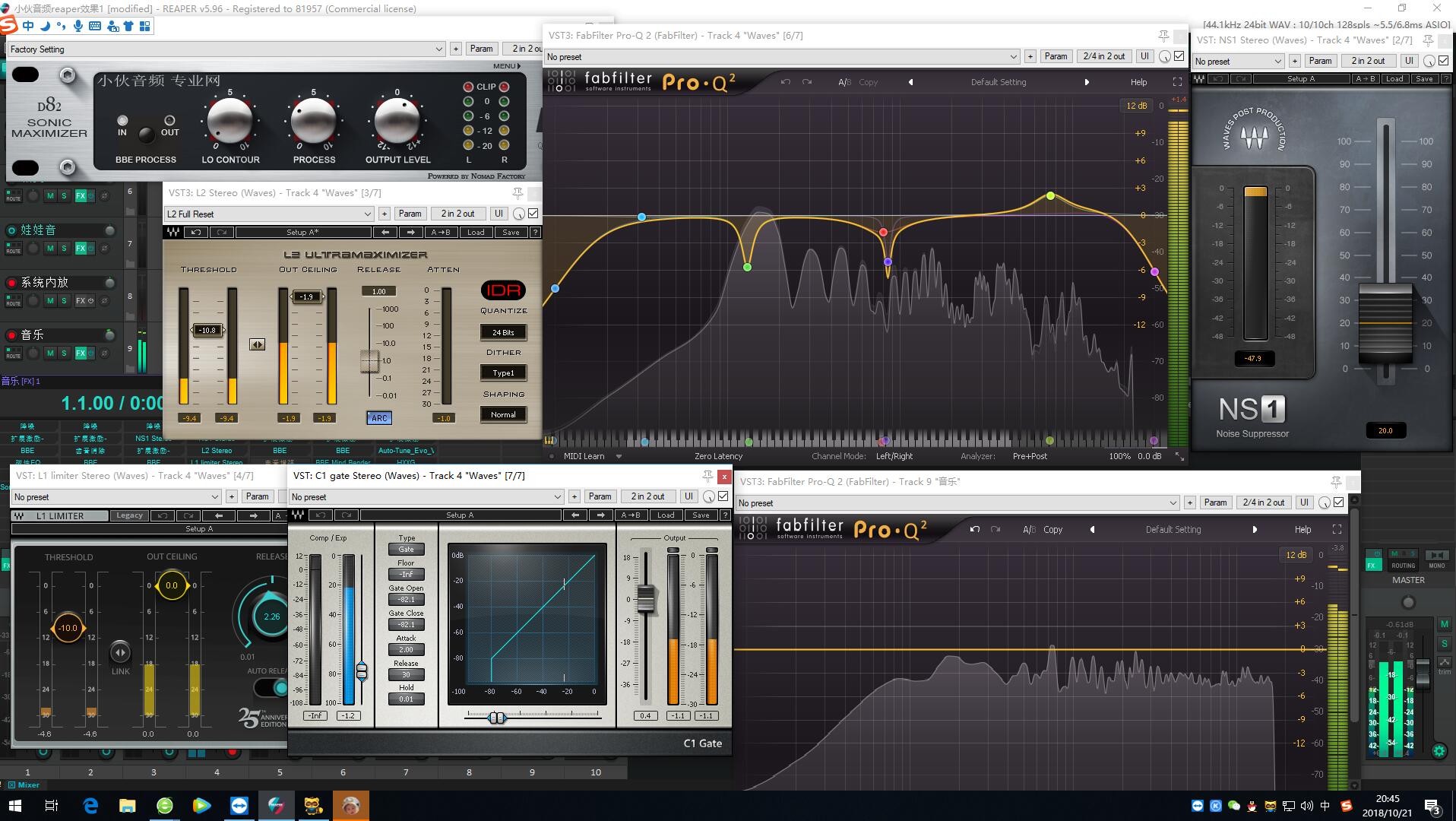
Task: Click the volume icon in system tray
Action: click(1306, 806)
